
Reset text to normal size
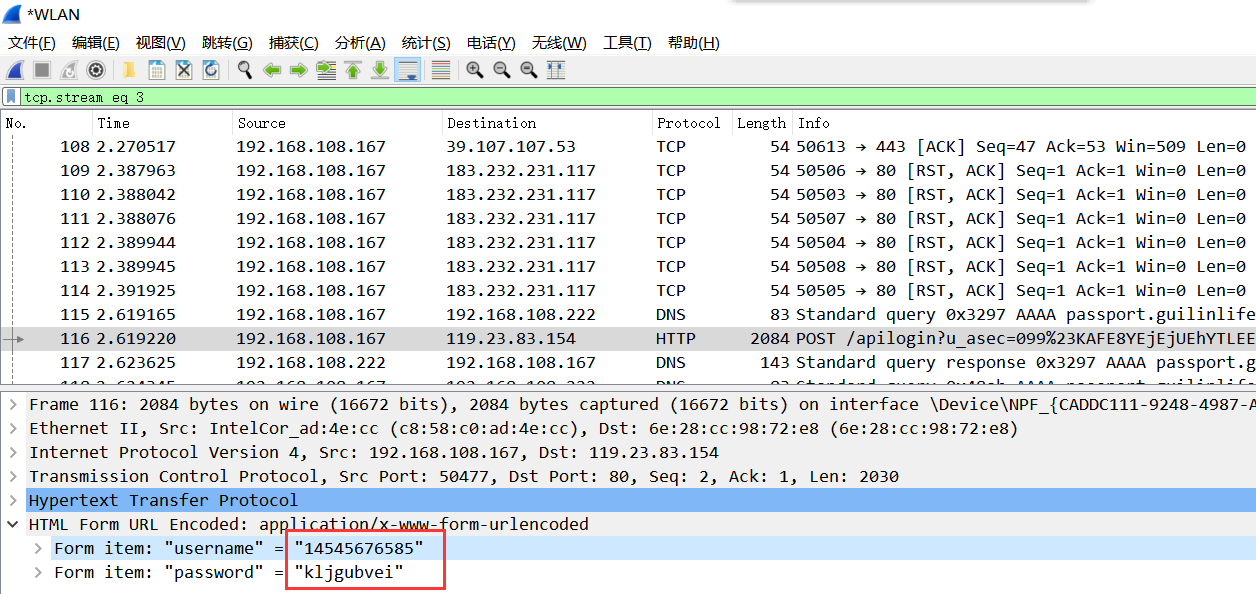pyautogui.click(x=529, y=70)
